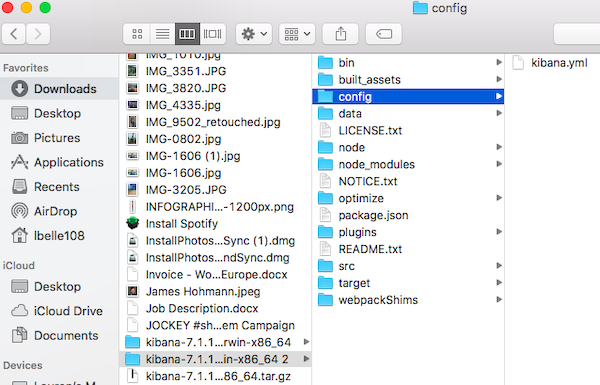Select kibana-7.1.1...rwin-x86_64 folder
Image resolution: width=600 pixels, height=385 pixels.
click(215, 342)
